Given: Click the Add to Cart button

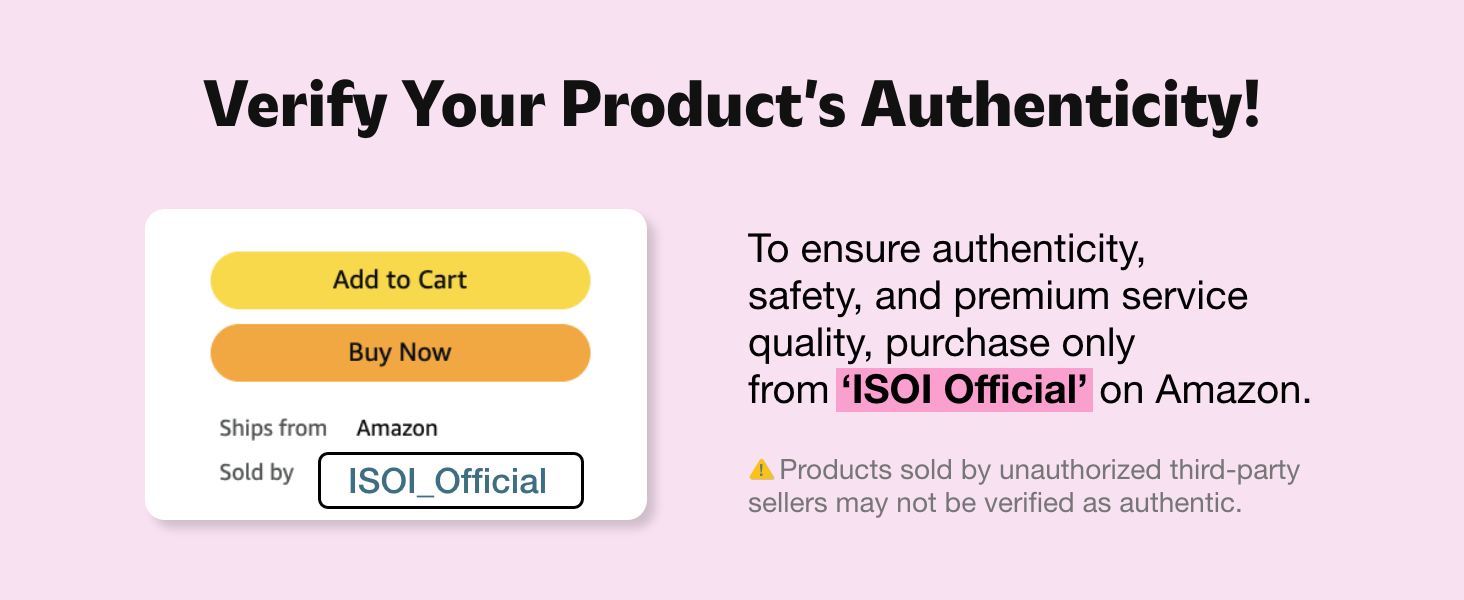Looking at the screenshot, I should [x=400, y=280].
